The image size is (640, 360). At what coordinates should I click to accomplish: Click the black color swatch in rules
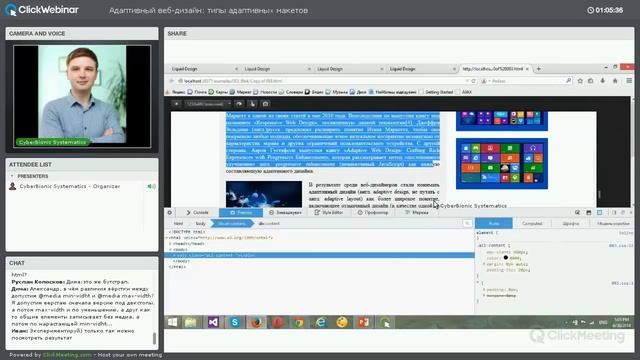coord(506,258)
